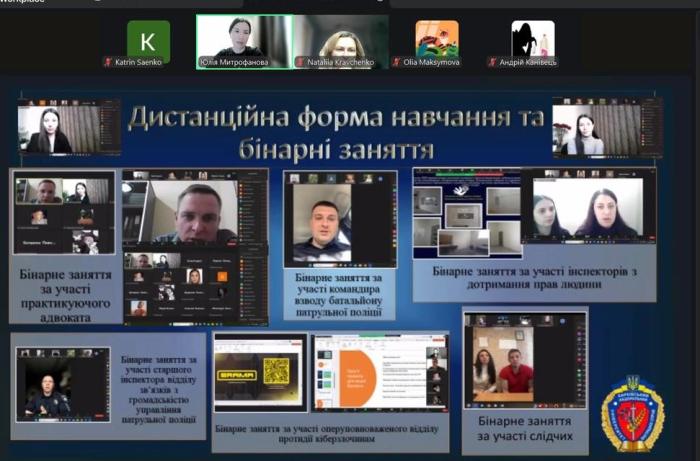Viewport: 700px width, 461px height.
Task: Select Olia Maksymova's profile picture
Action: click(437, 39)
